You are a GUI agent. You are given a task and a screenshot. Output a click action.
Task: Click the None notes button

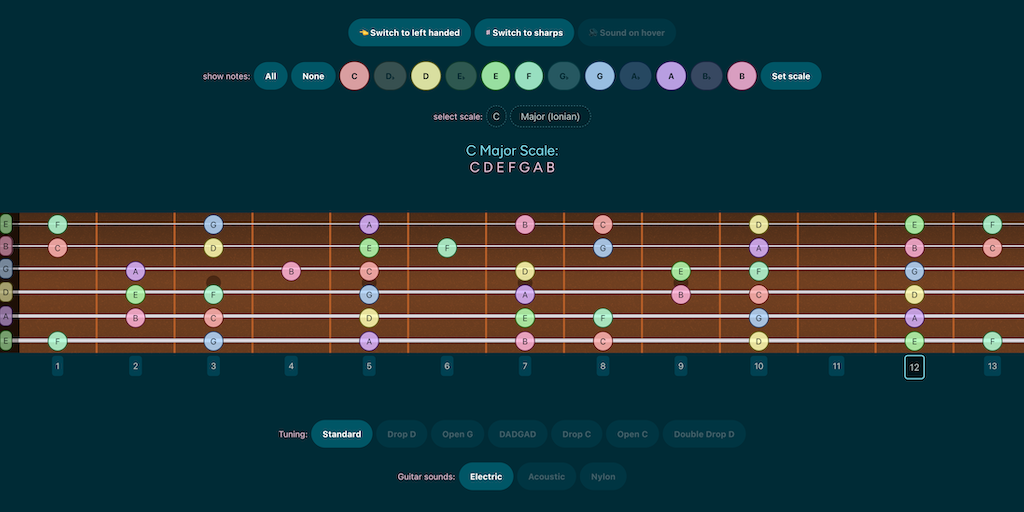pyautogui.click(x=313, y=76)
